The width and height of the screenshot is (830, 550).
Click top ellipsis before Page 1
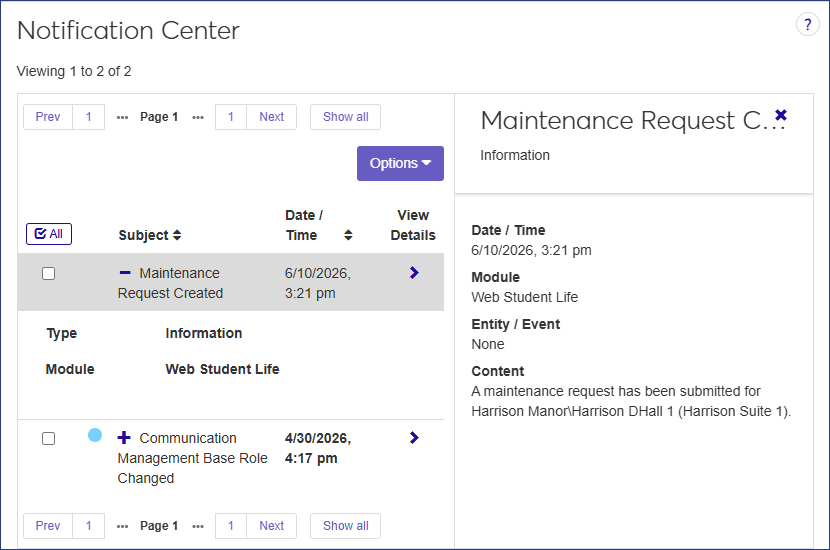point(122,118)
